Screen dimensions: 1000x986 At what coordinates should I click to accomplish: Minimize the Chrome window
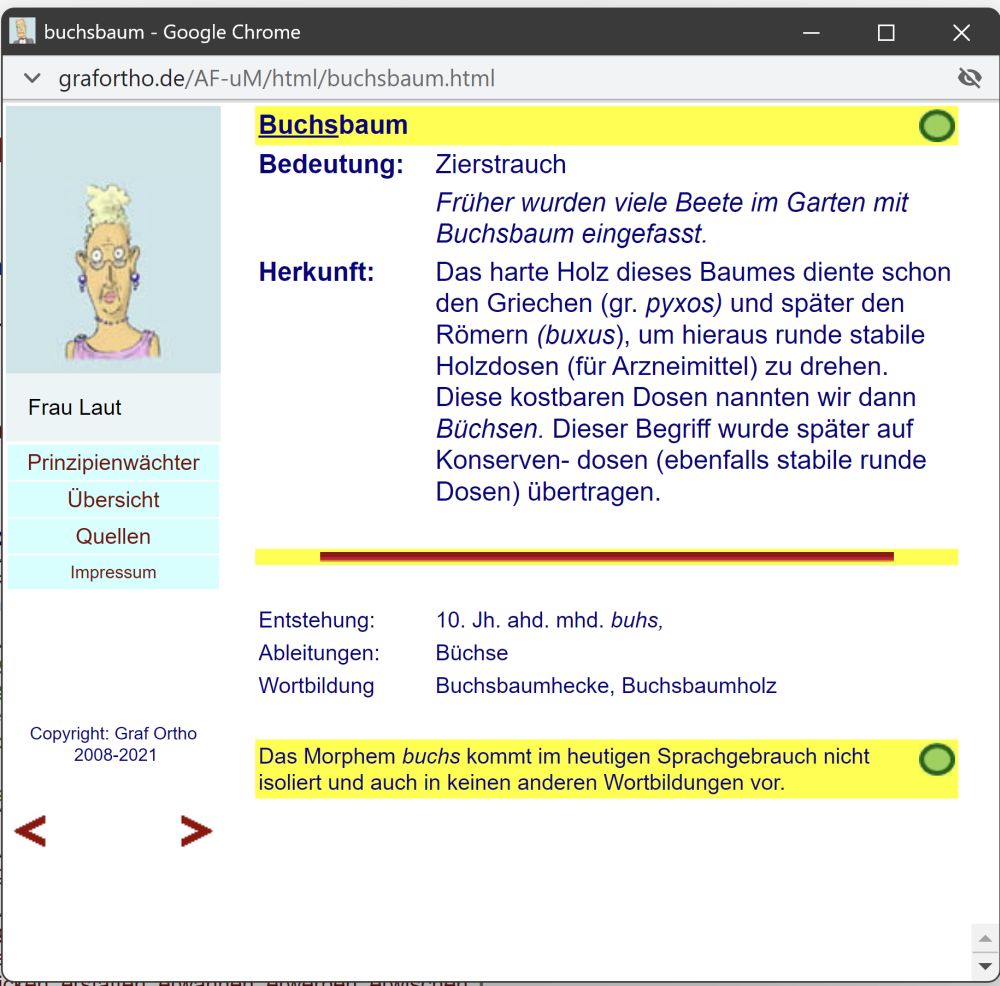pos(809,33)
